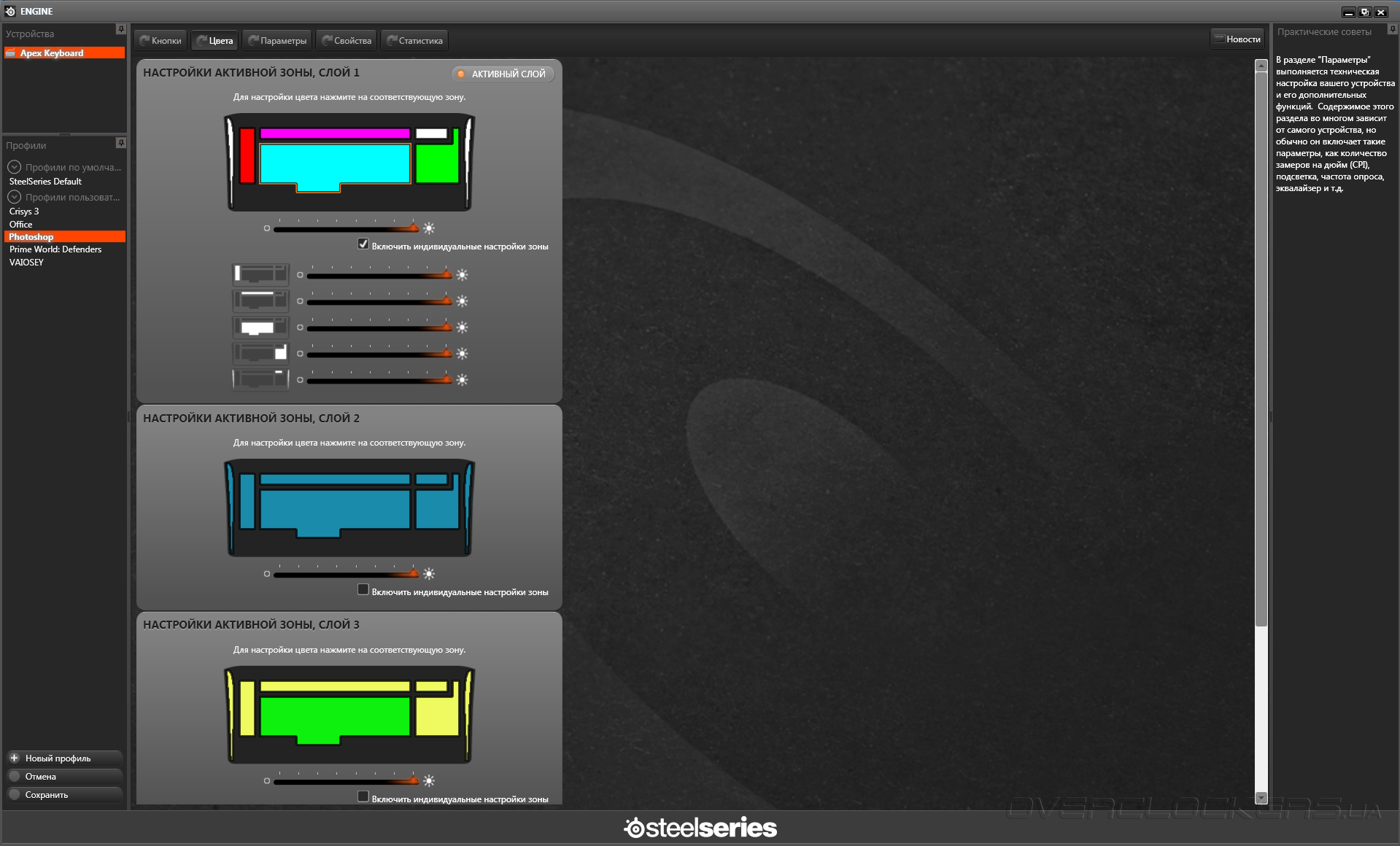1400x846 pixels.
Task: Click max brightness icon for top-row zone
Action: click(462, 301)
